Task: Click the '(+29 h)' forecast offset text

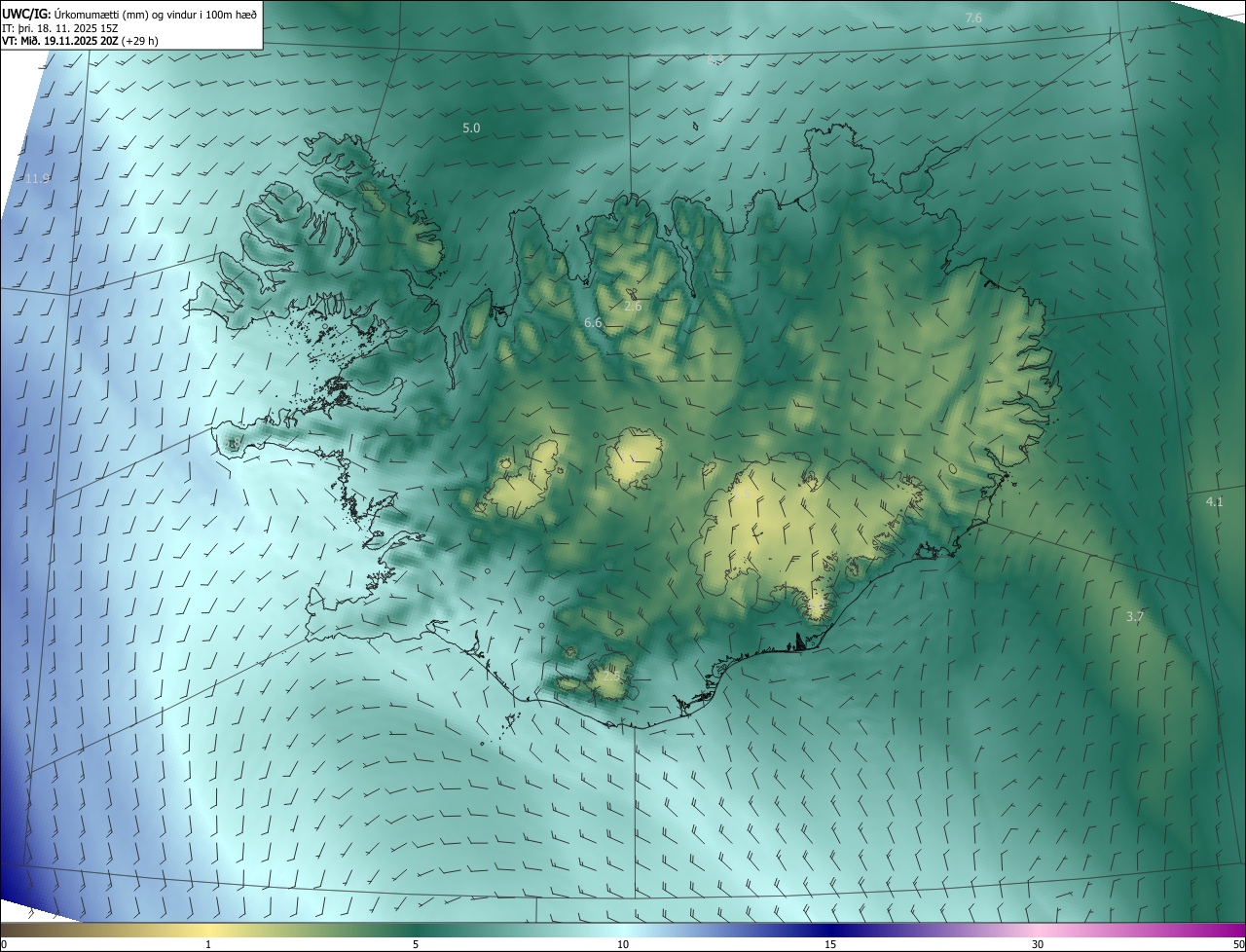Action: tap(141, 42)
